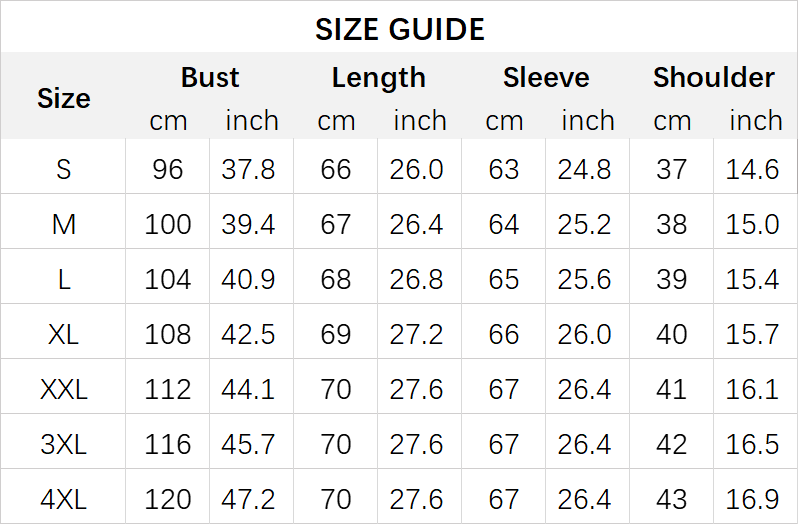Pick the 3XL size row label
This screenshot has height=524, width=798.
click(63, 444)
